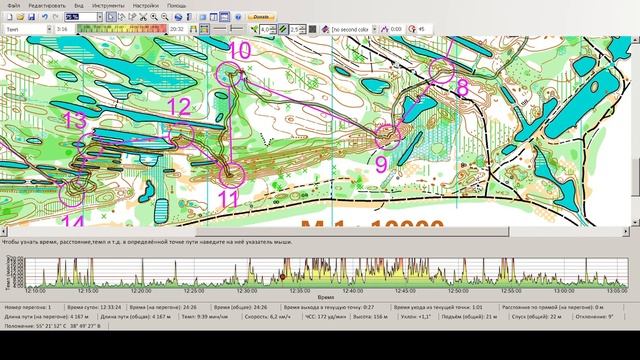
Task: Click control 8 circle on map
Action: coord(442,70)
